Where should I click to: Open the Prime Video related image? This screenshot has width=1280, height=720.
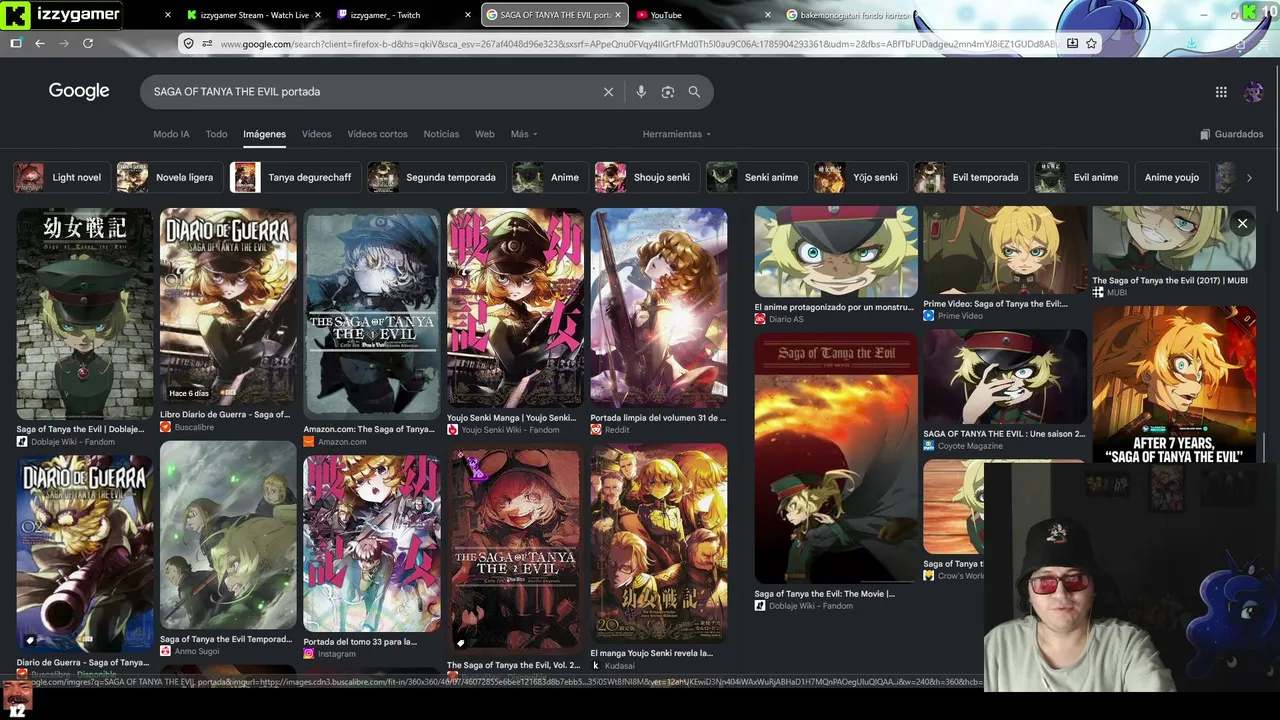point(1005,250)
